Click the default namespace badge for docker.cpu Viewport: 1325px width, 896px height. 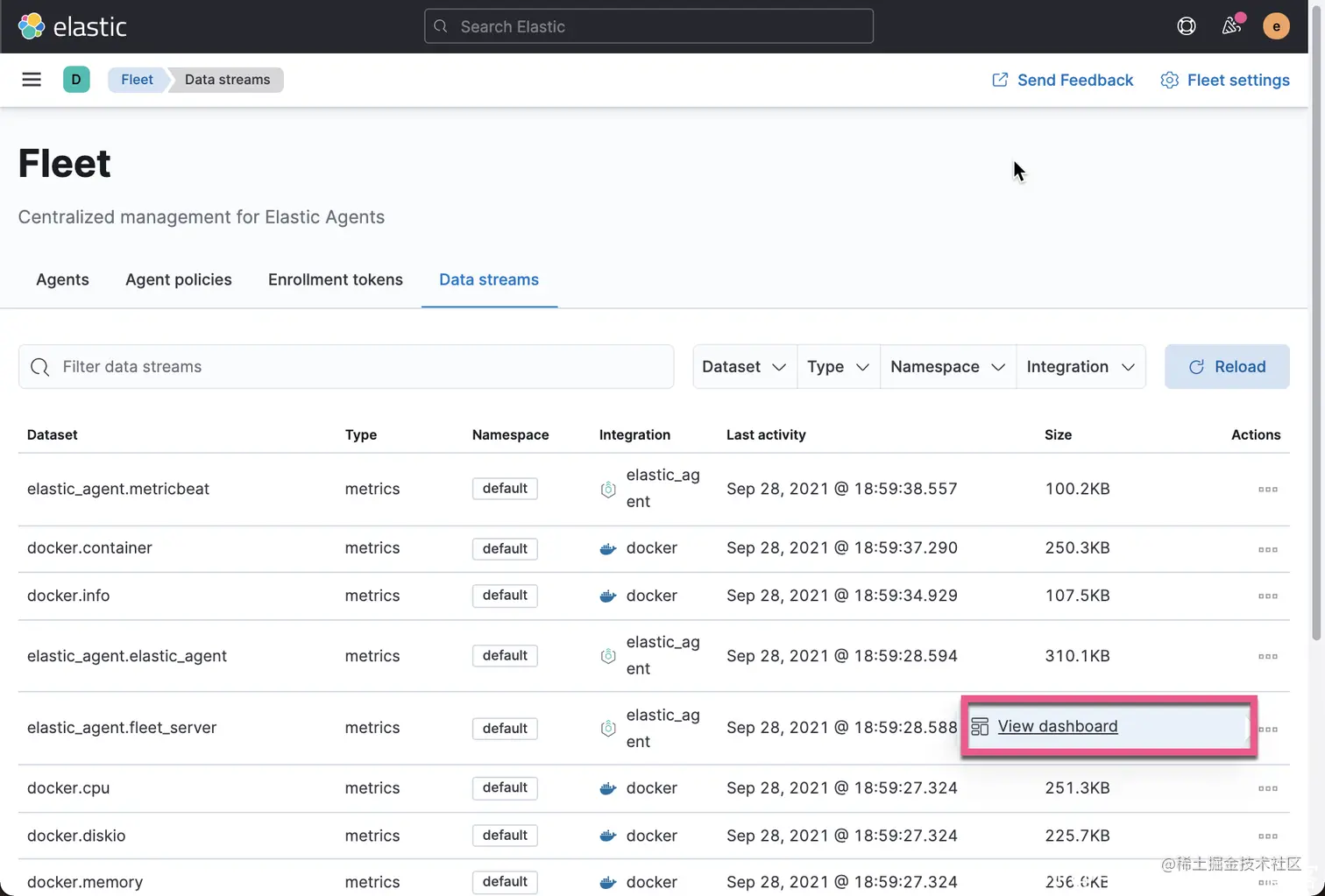tap(505, 788)
